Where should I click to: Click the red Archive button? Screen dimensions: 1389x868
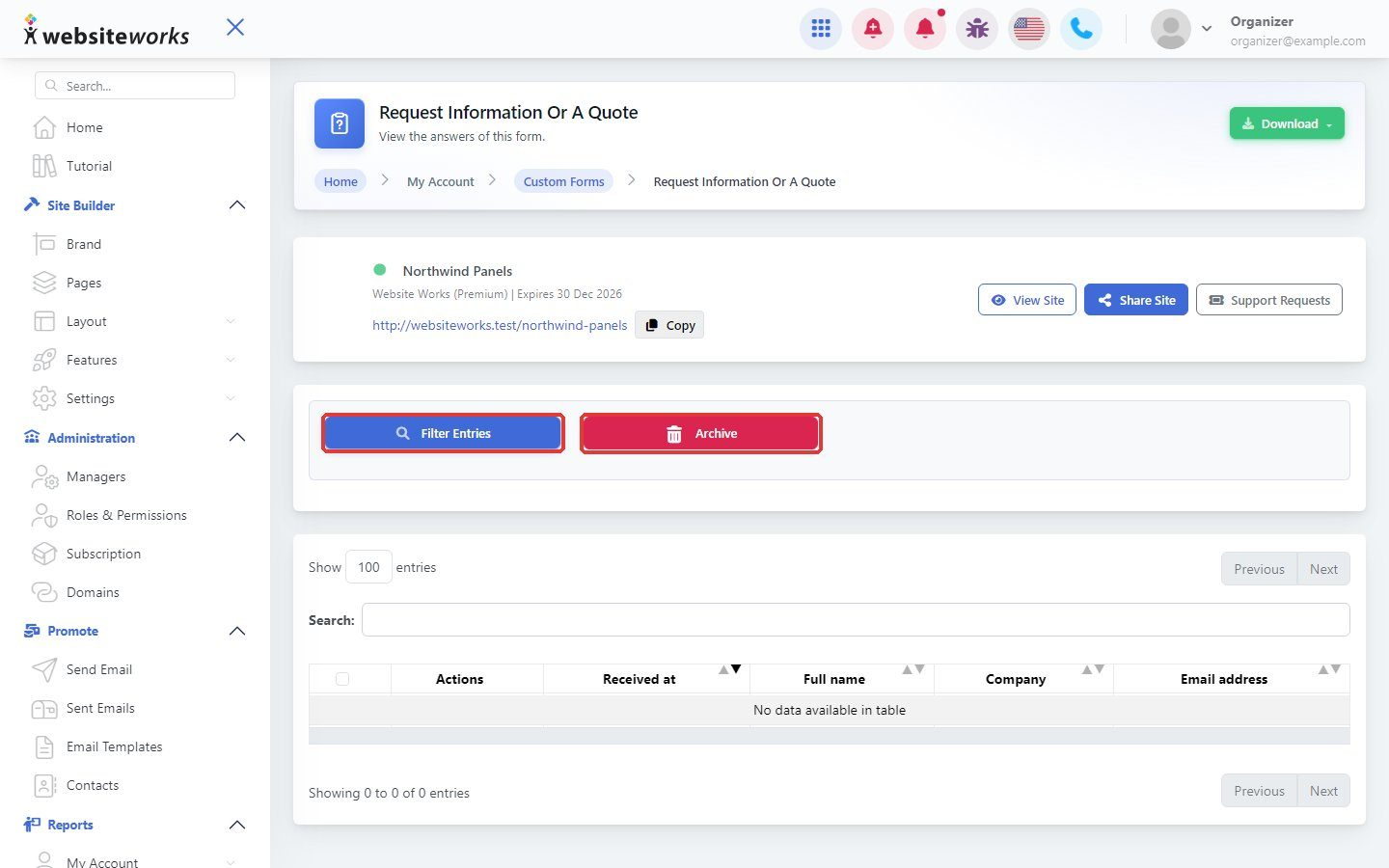[701, 433]
